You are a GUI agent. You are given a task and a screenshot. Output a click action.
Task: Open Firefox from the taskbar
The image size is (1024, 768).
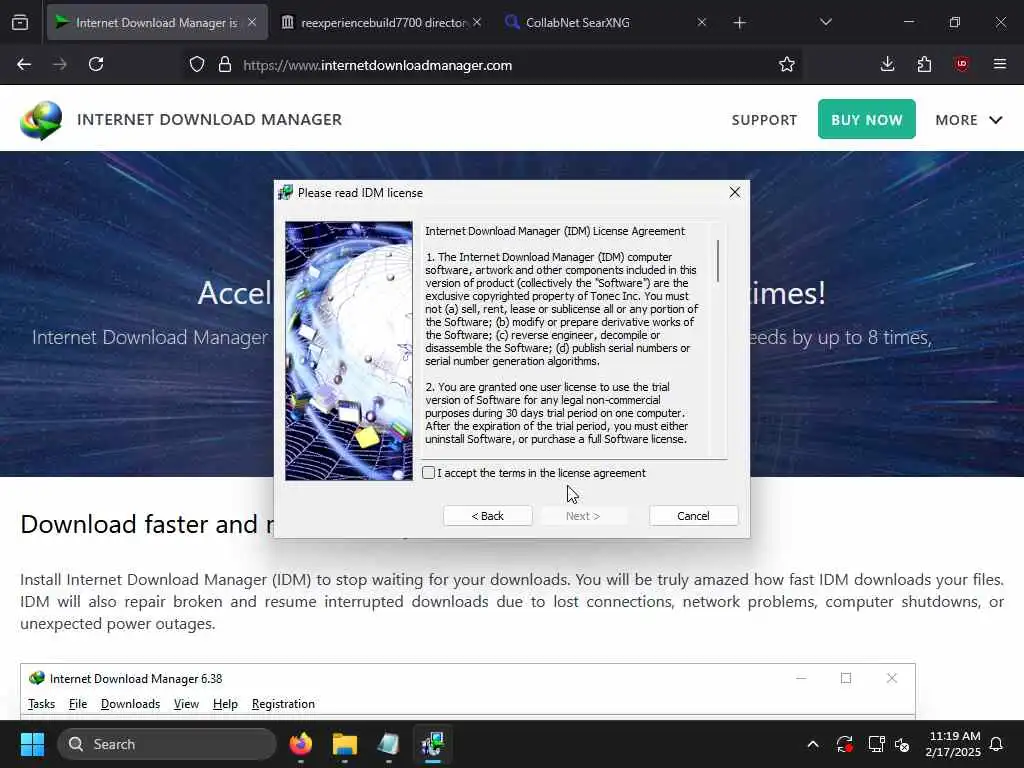301,744
